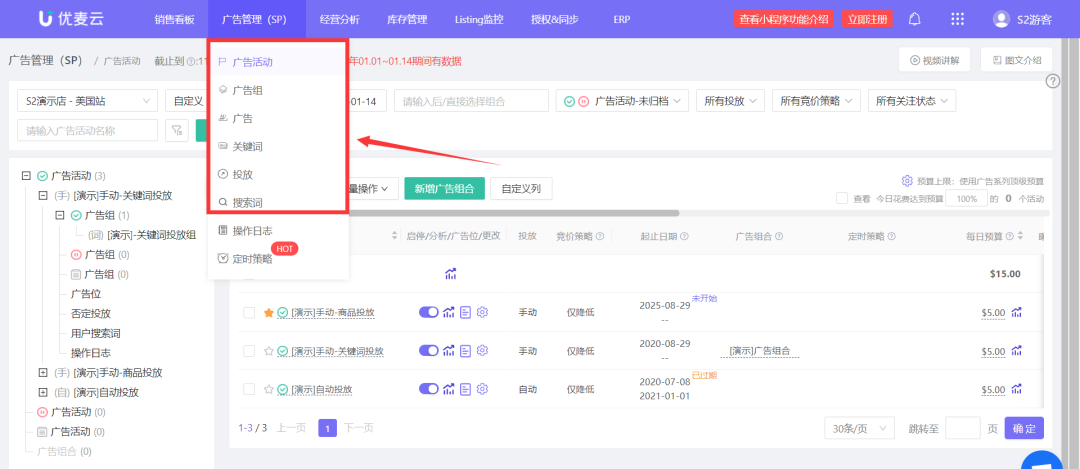Click the notification bell icon

(914, 19)
